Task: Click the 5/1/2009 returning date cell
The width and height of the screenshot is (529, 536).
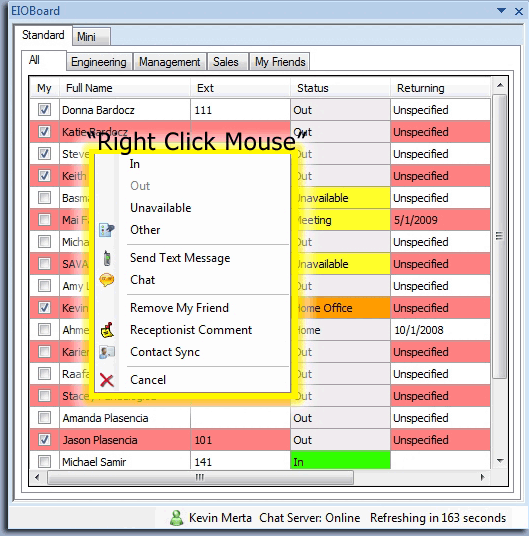Action: [440, 220]
